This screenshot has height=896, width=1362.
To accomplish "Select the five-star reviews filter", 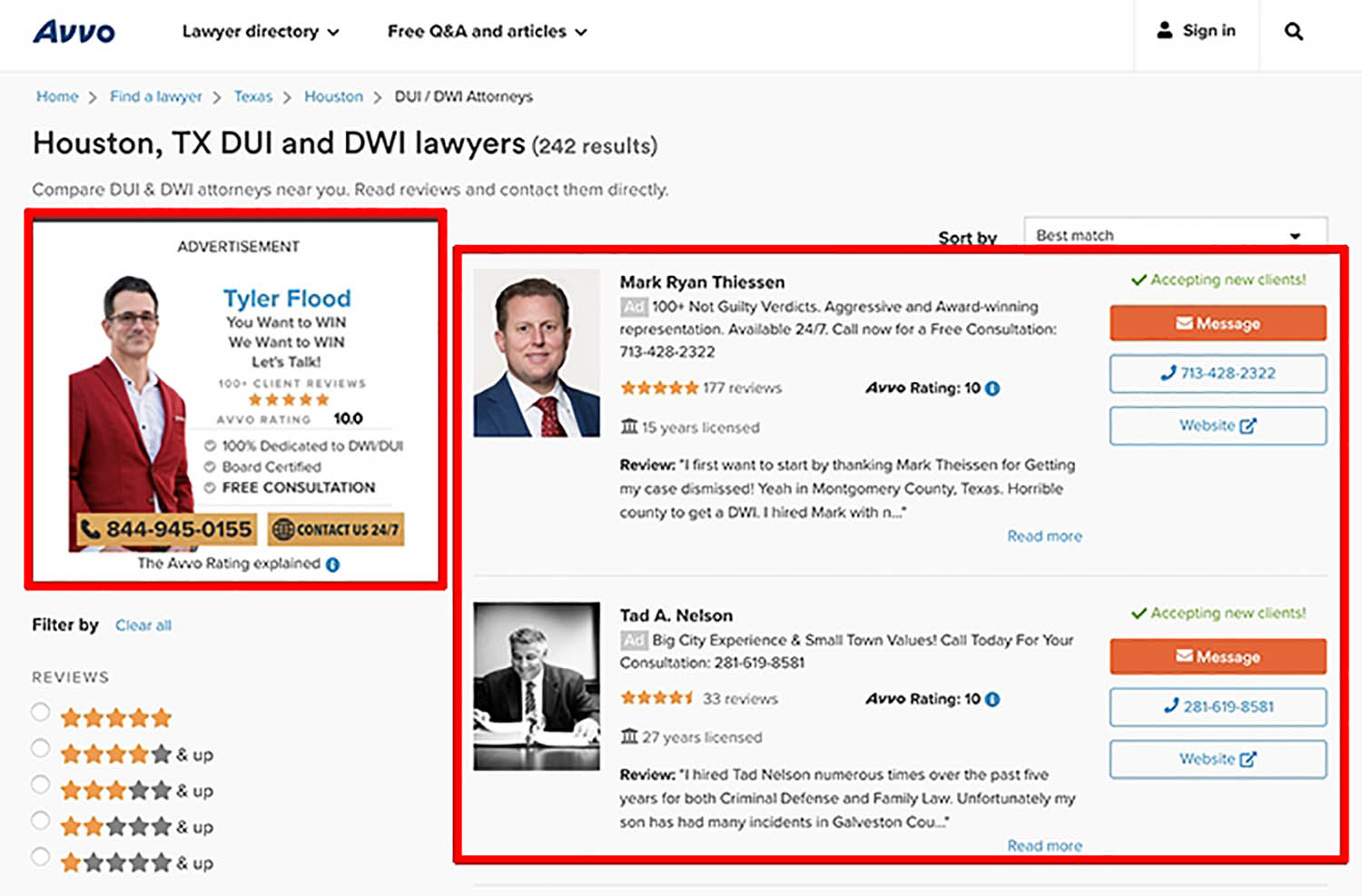I will (x=41, y=713).
